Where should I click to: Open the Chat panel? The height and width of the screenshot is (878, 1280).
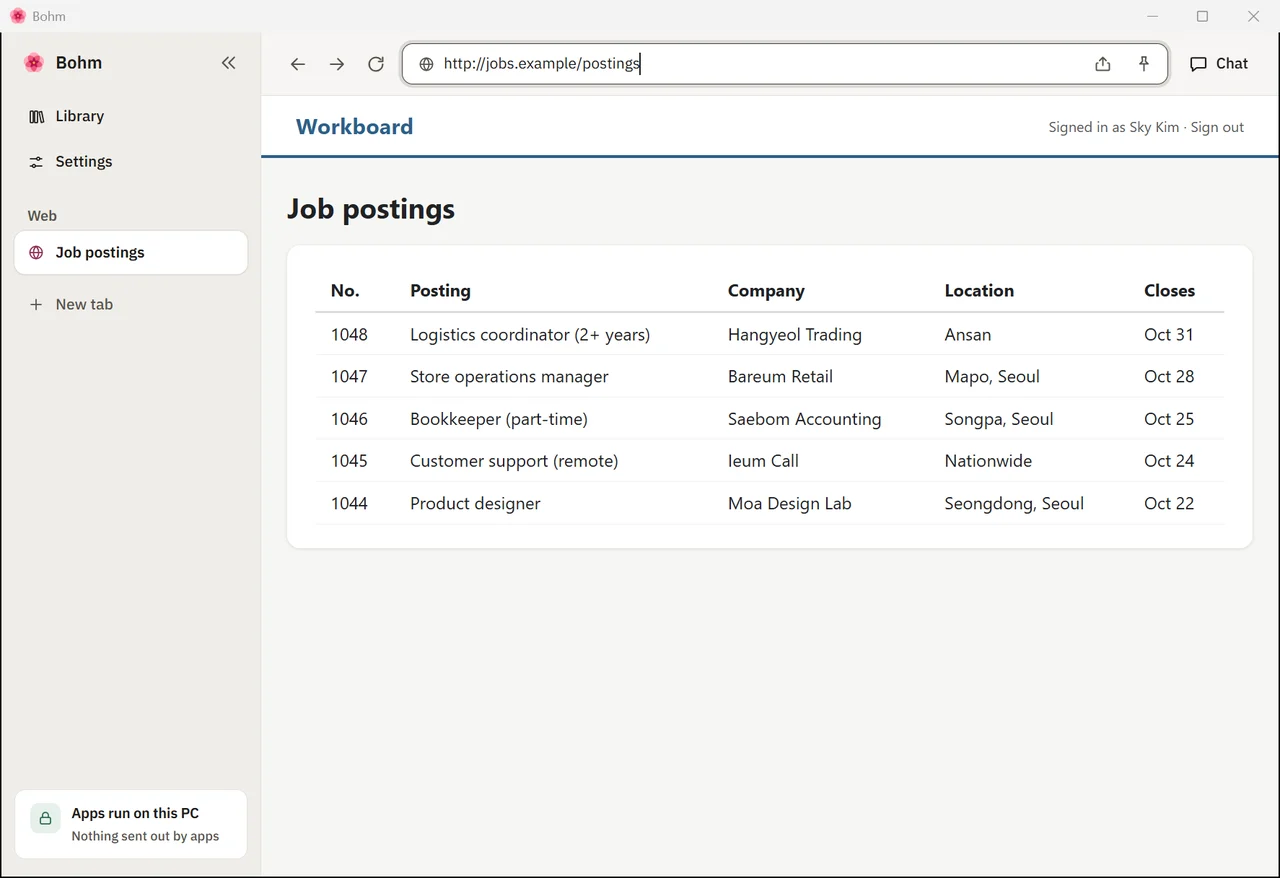click(x=1219, y=63)
